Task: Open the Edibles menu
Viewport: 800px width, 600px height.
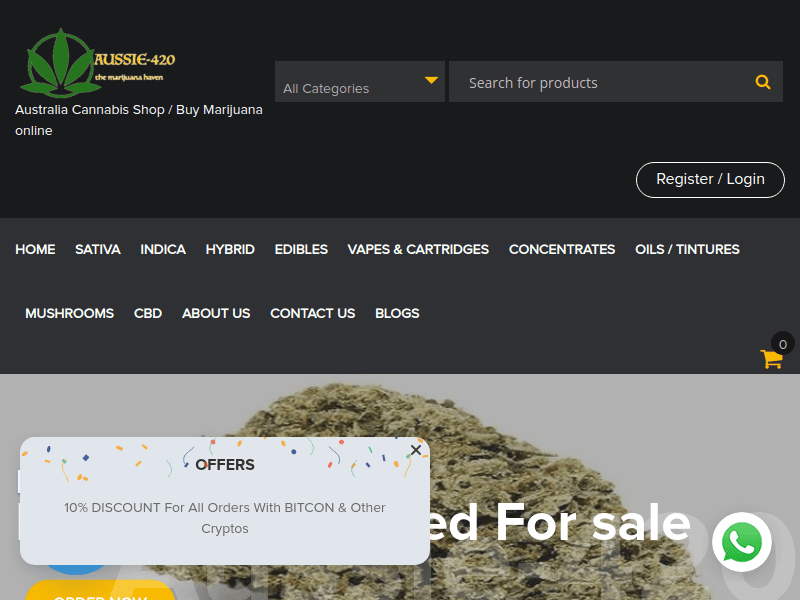Action: (x=301, y=249)
